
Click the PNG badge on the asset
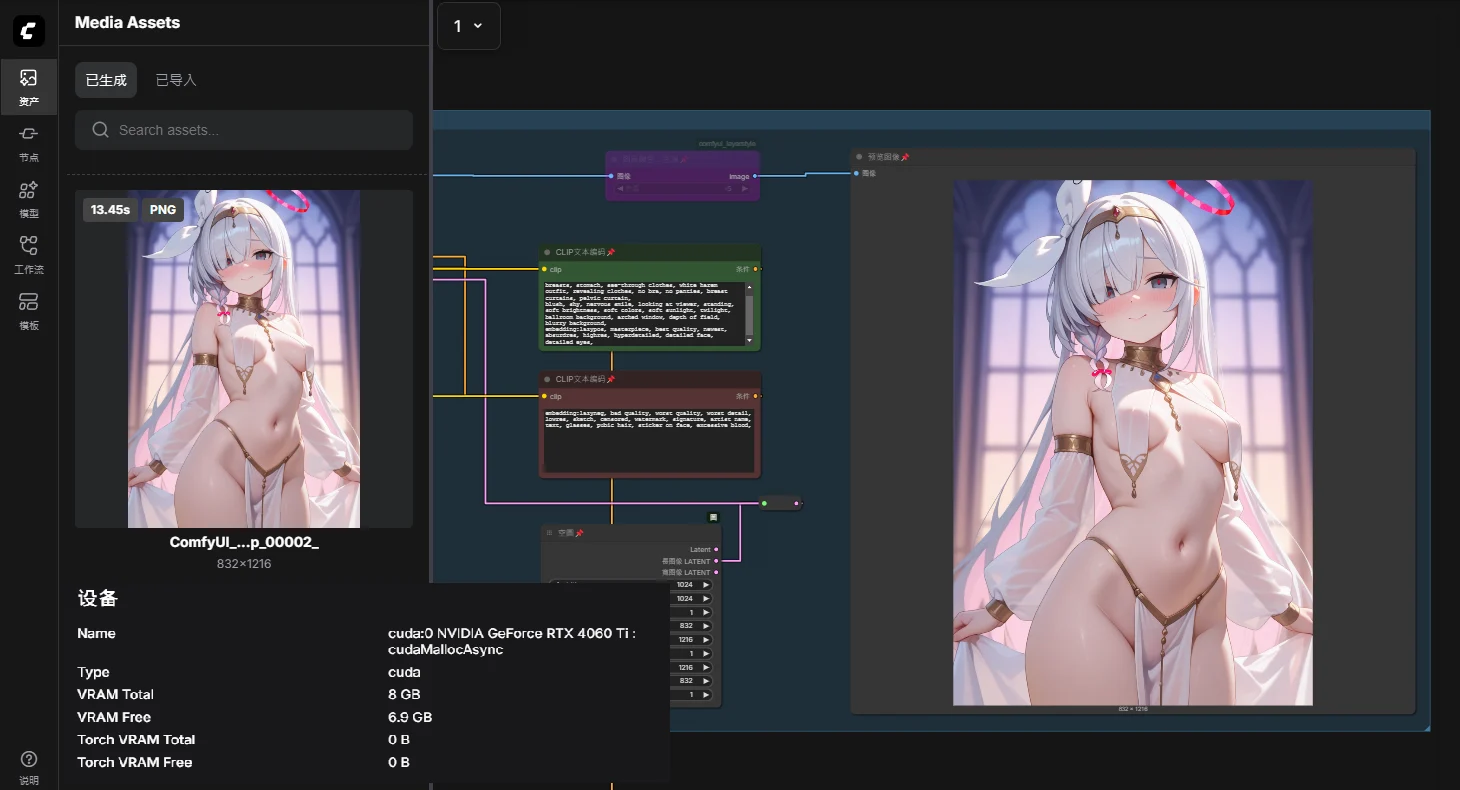pyautogui.click(x=163, y=210)
